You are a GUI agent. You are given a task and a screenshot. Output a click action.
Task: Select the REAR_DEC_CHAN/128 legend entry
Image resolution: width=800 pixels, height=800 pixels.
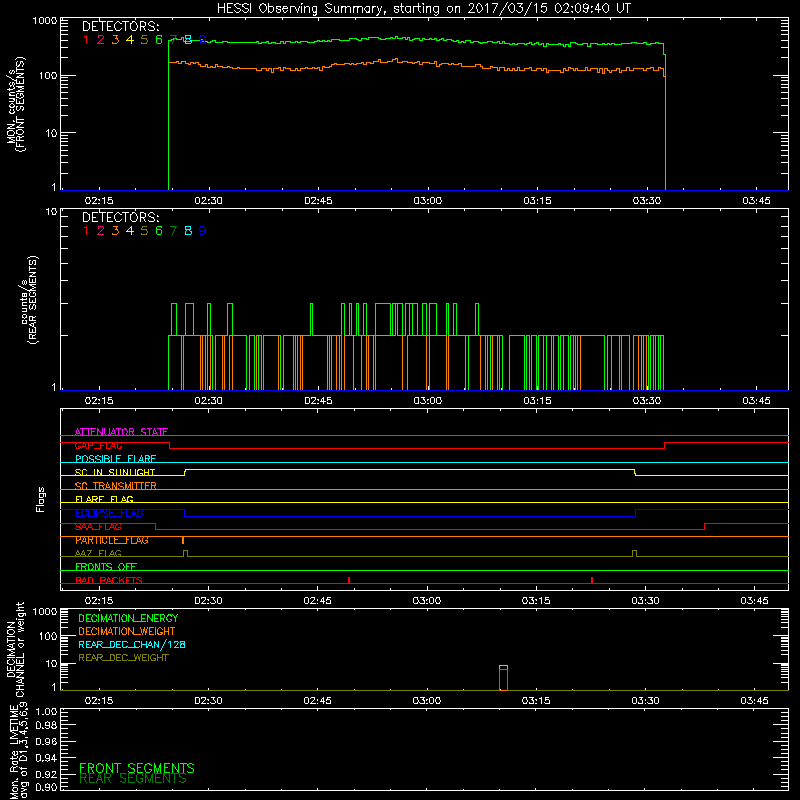pos(132,644)
